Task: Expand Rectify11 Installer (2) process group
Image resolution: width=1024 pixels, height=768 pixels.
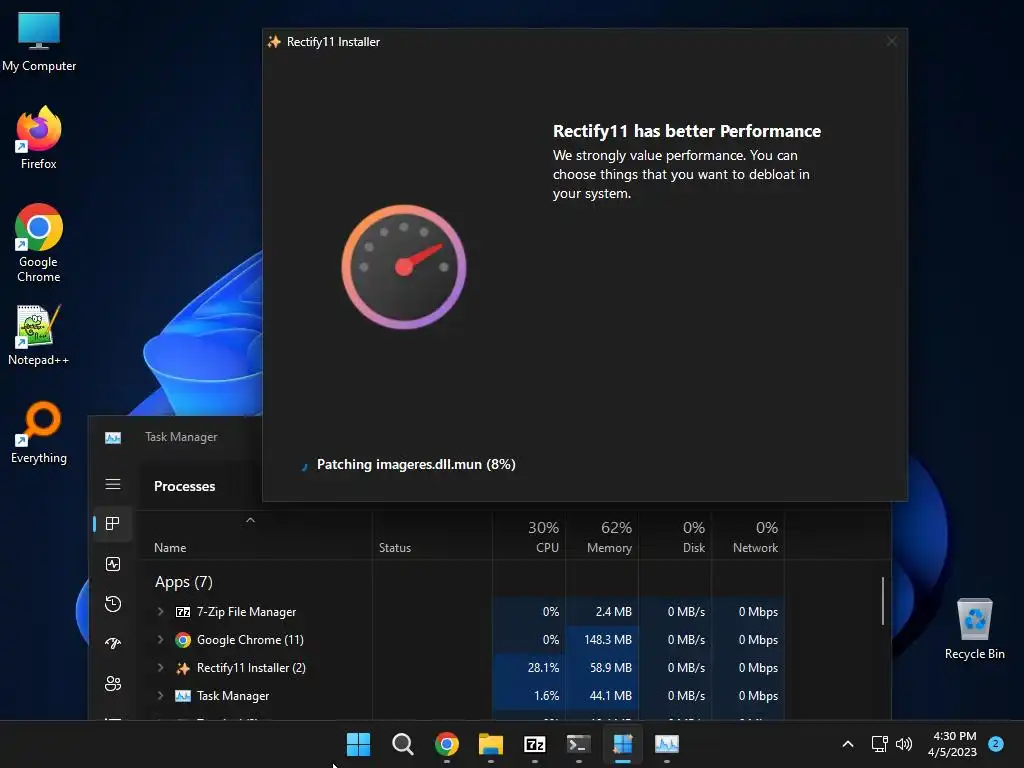Action: point(160,667)
